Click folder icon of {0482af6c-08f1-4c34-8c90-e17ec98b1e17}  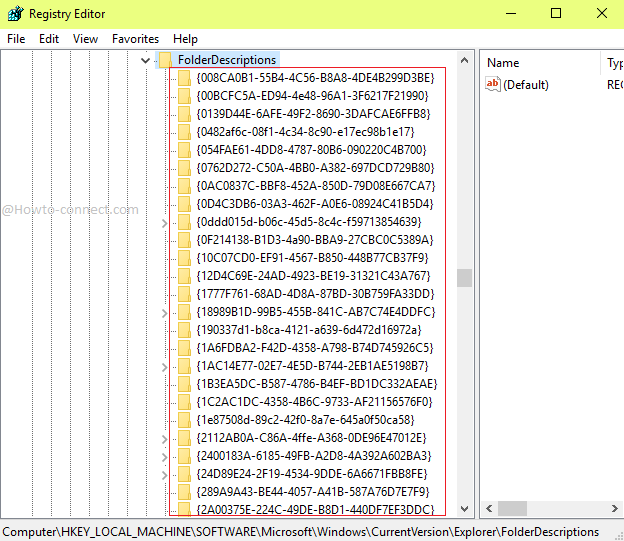pos(184,132)
